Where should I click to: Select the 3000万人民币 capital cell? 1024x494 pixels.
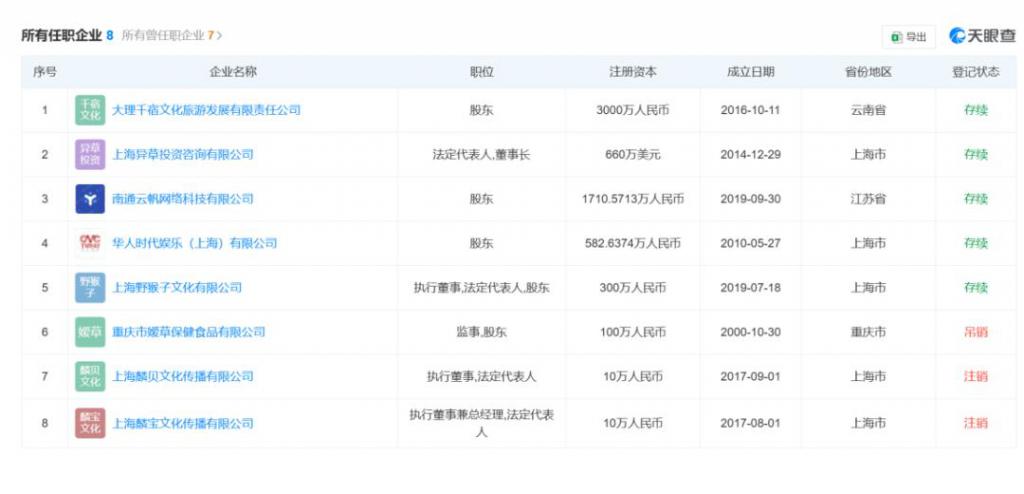(633, 110)
